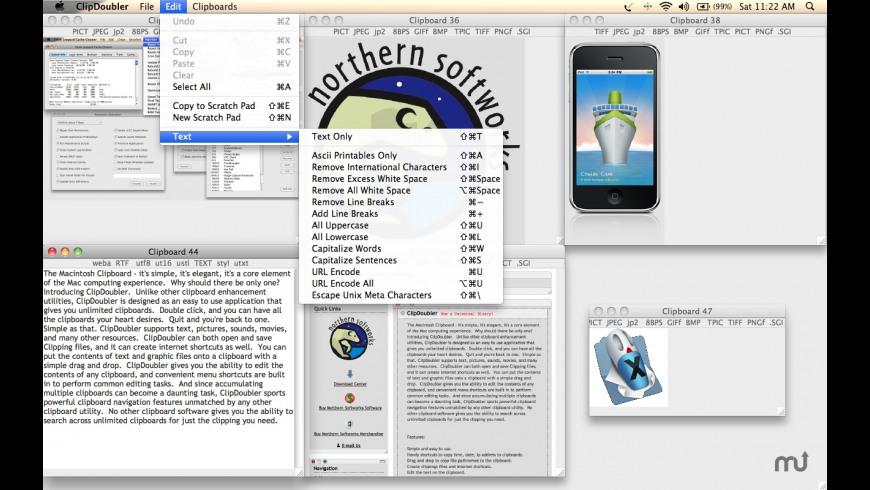
Task: Open the File menu
Action: tap(146, 7)
